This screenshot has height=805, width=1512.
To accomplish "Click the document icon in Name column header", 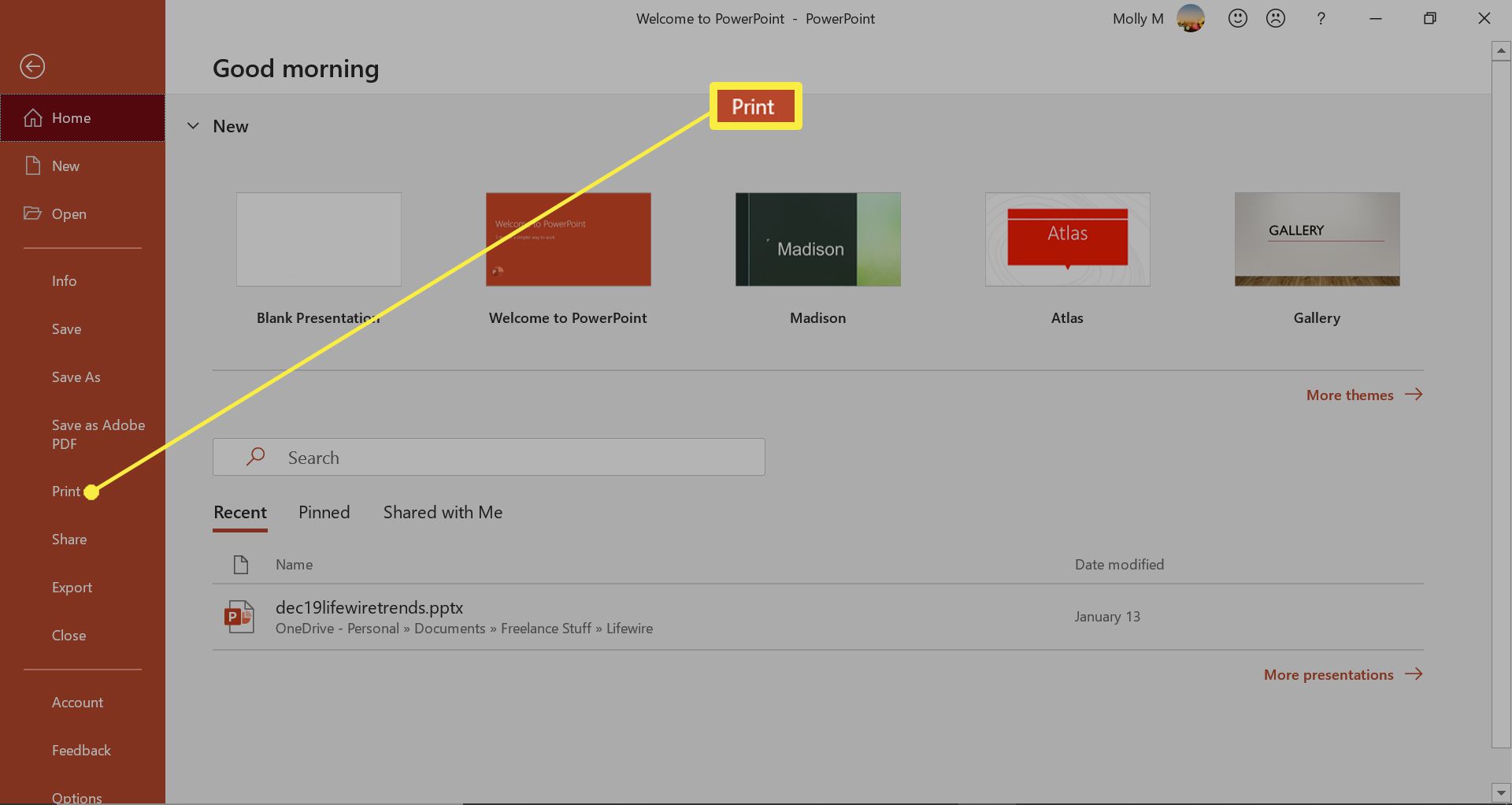I will (241, 564).
